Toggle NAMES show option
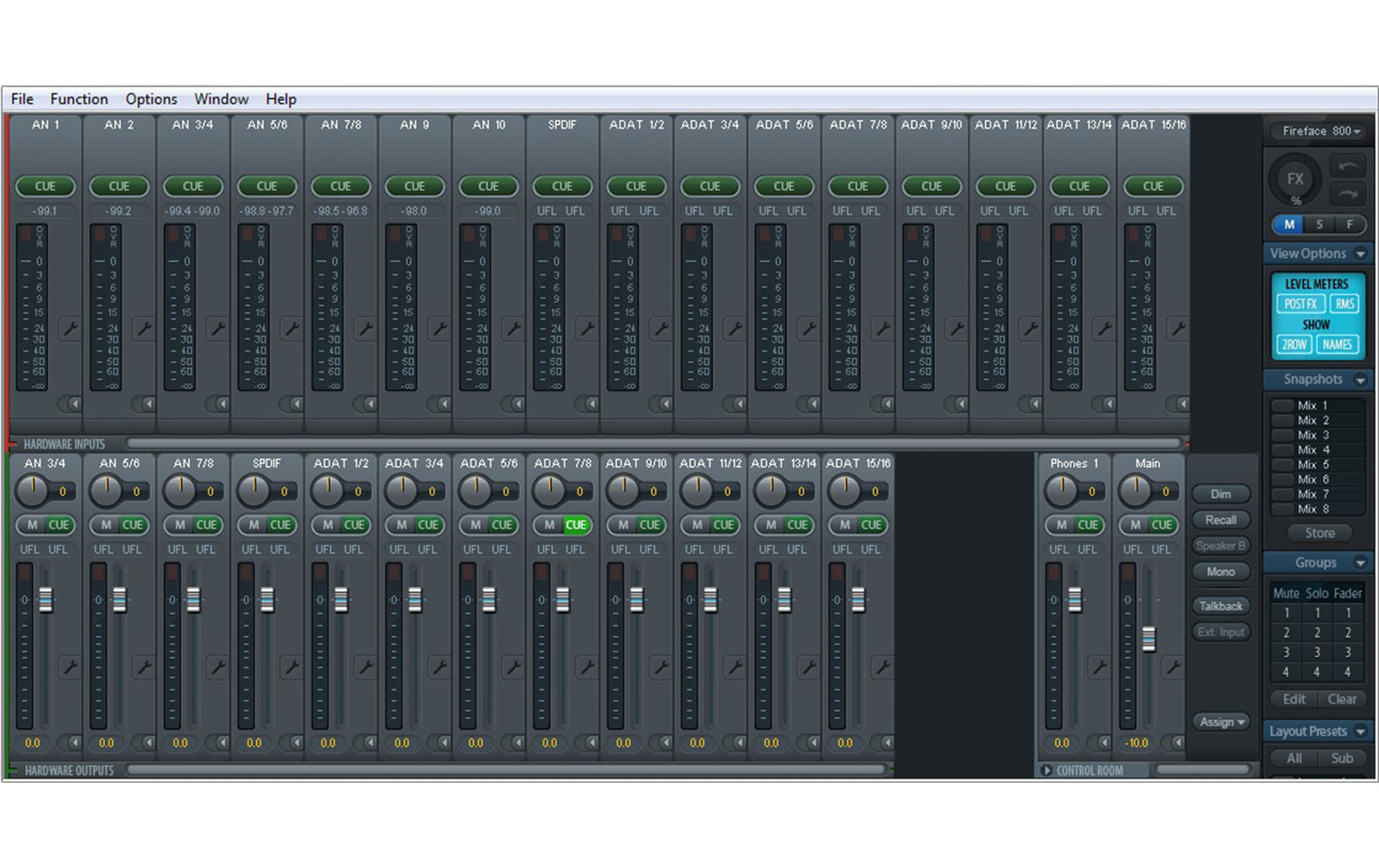 [x=1337, y=344]
